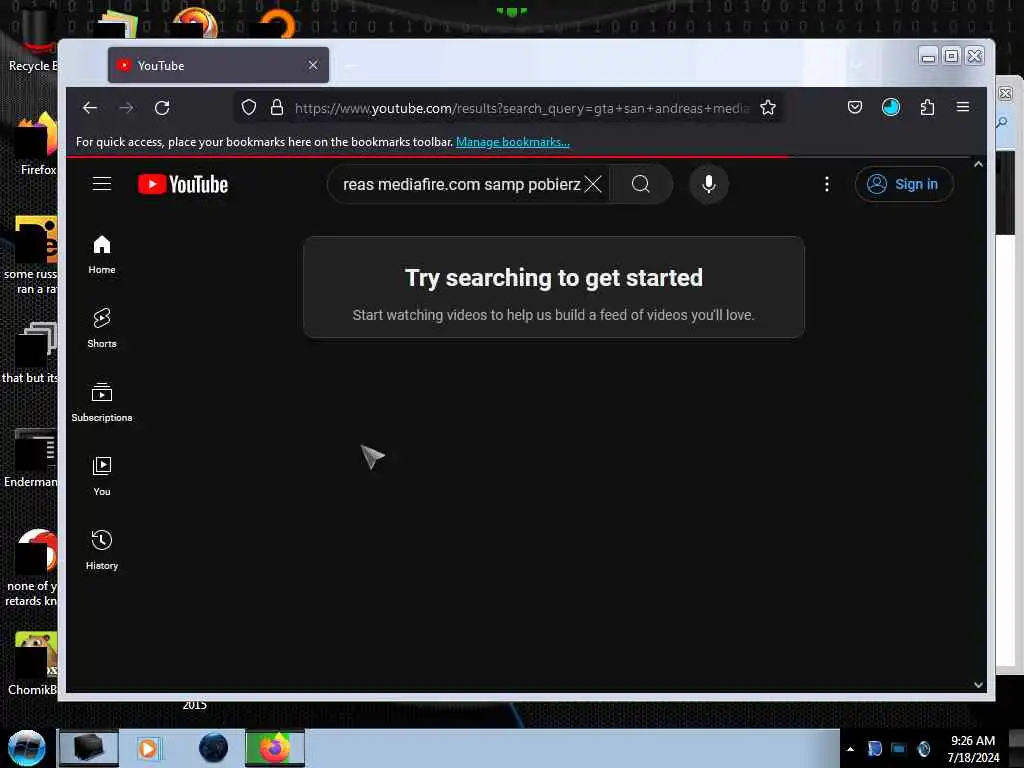Open the Windows Start orb

coord(27,748)
